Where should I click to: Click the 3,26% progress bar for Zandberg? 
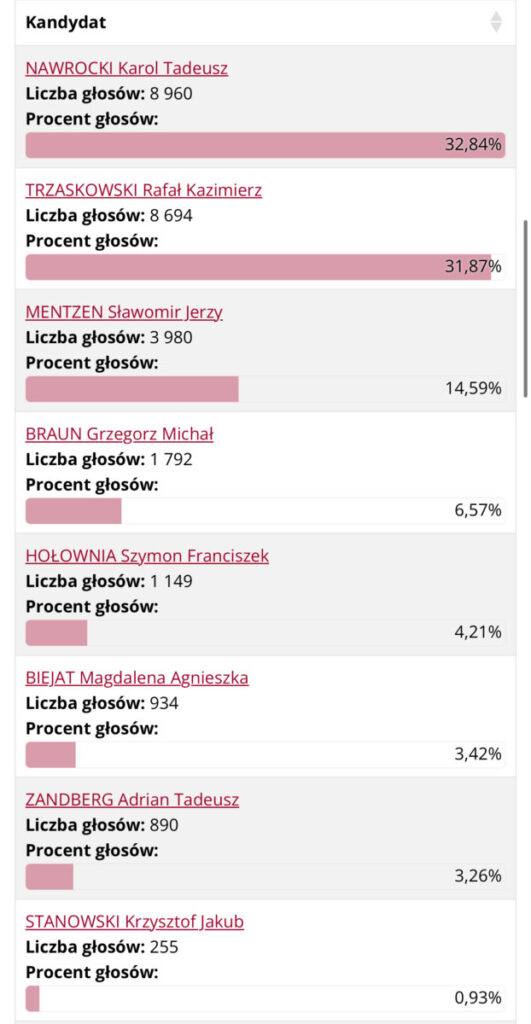click(x=265, y=876)
